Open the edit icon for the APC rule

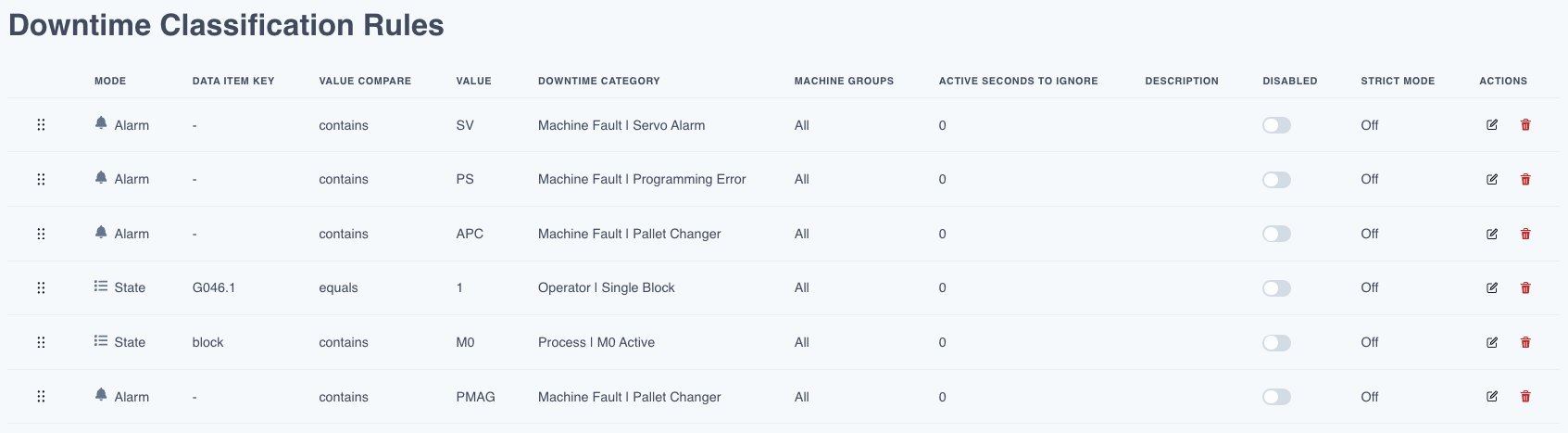click(1492, 234)
